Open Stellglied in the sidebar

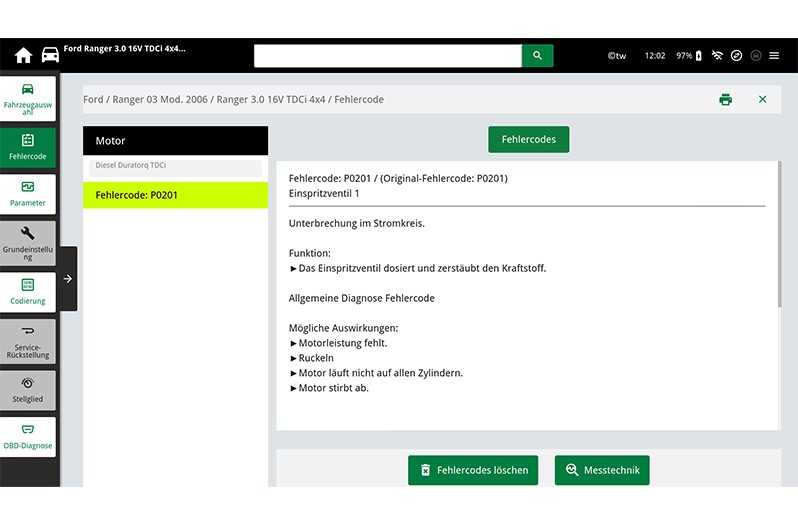tap(28, 388)
